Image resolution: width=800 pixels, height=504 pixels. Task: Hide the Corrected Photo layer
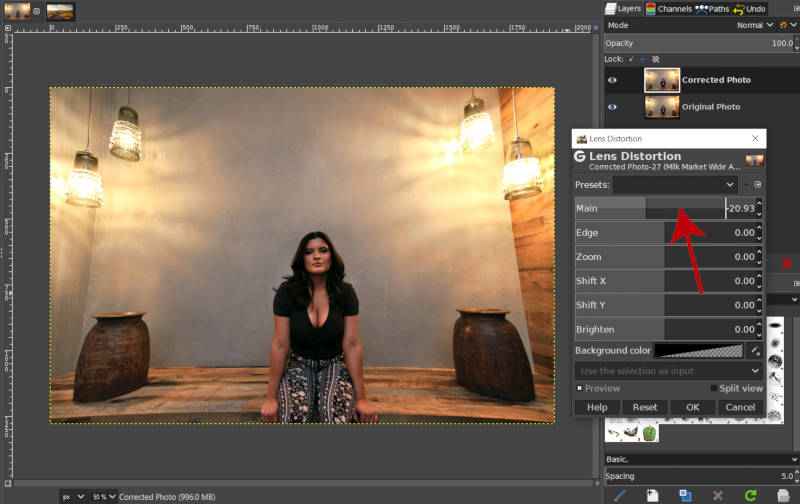(612, 80)
